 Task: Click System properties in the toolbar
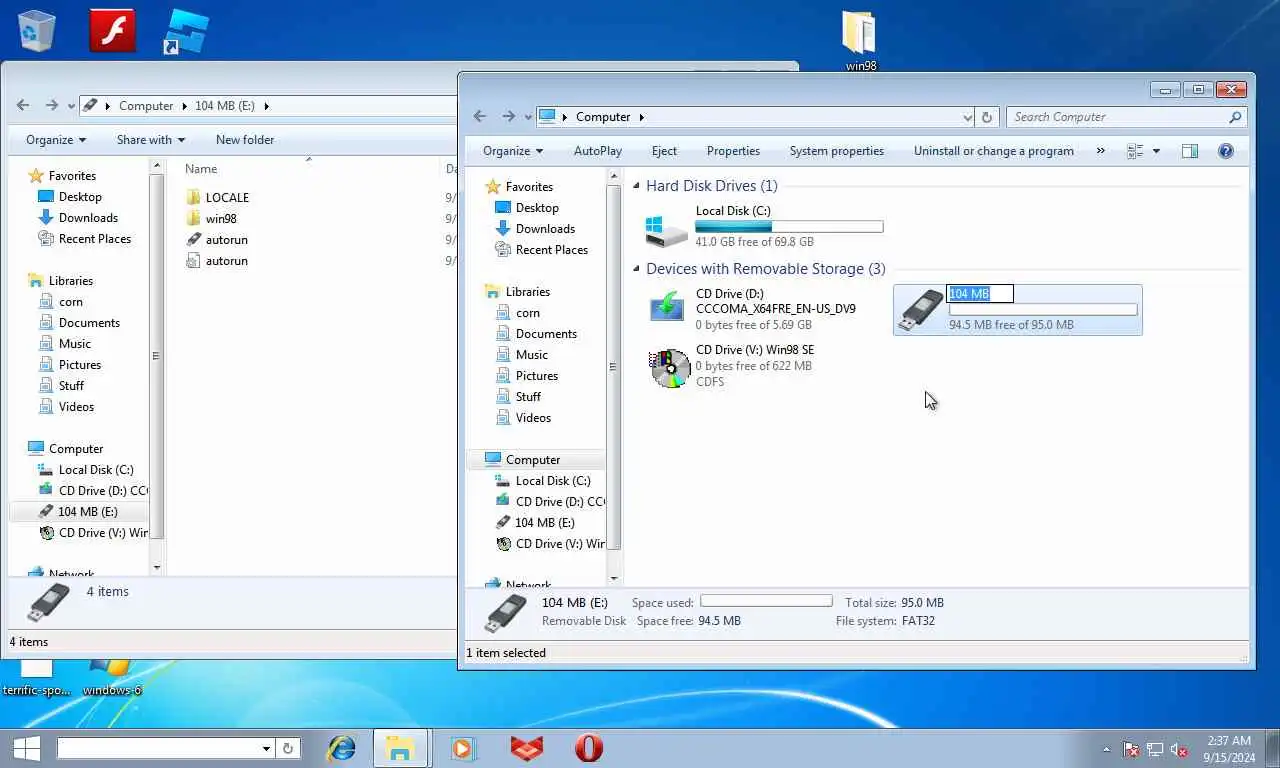coord(837,151)
